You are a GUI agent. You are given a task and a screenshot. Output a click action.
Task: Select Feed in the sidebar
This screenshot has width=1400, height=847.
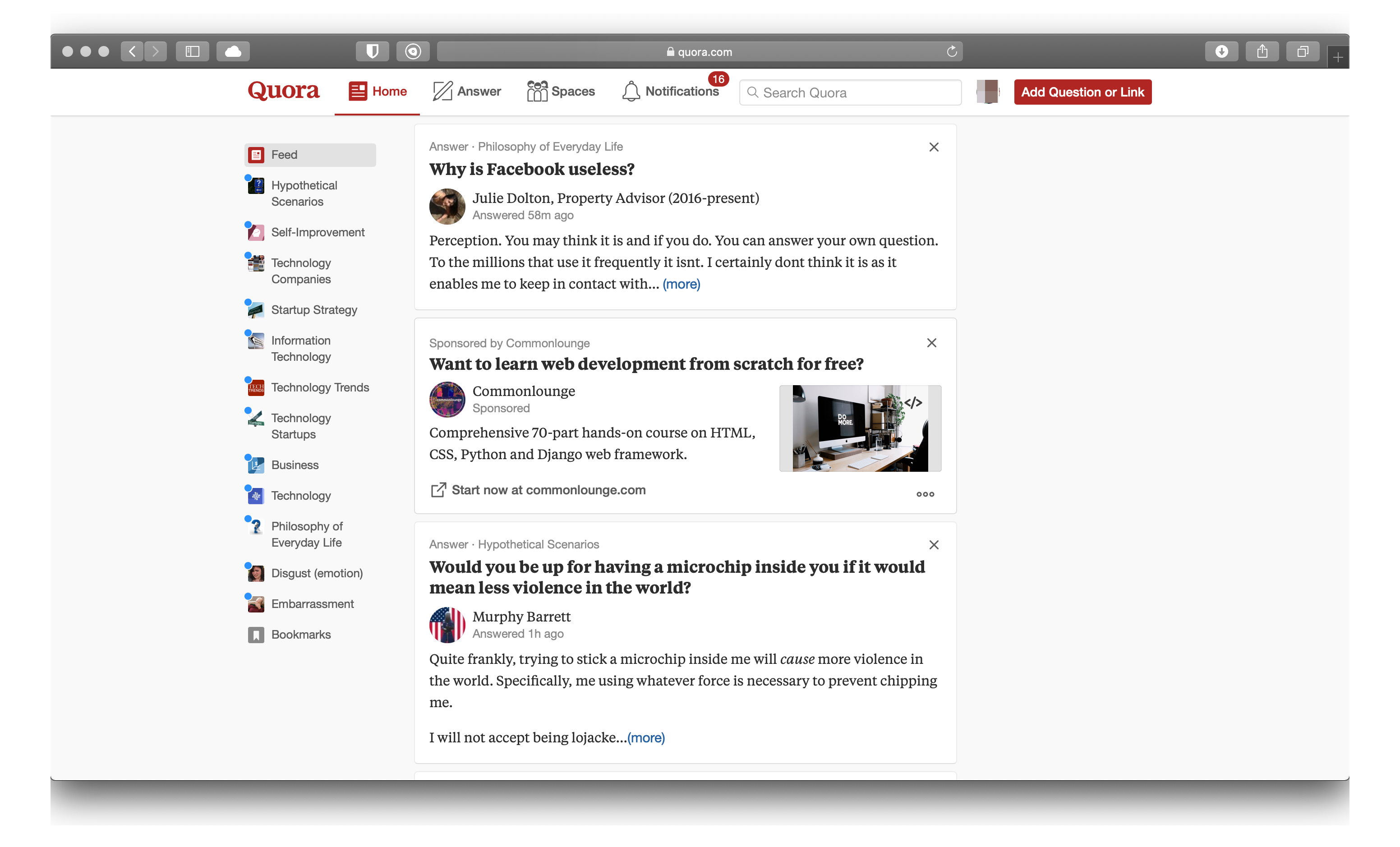[x=310, y=155]
